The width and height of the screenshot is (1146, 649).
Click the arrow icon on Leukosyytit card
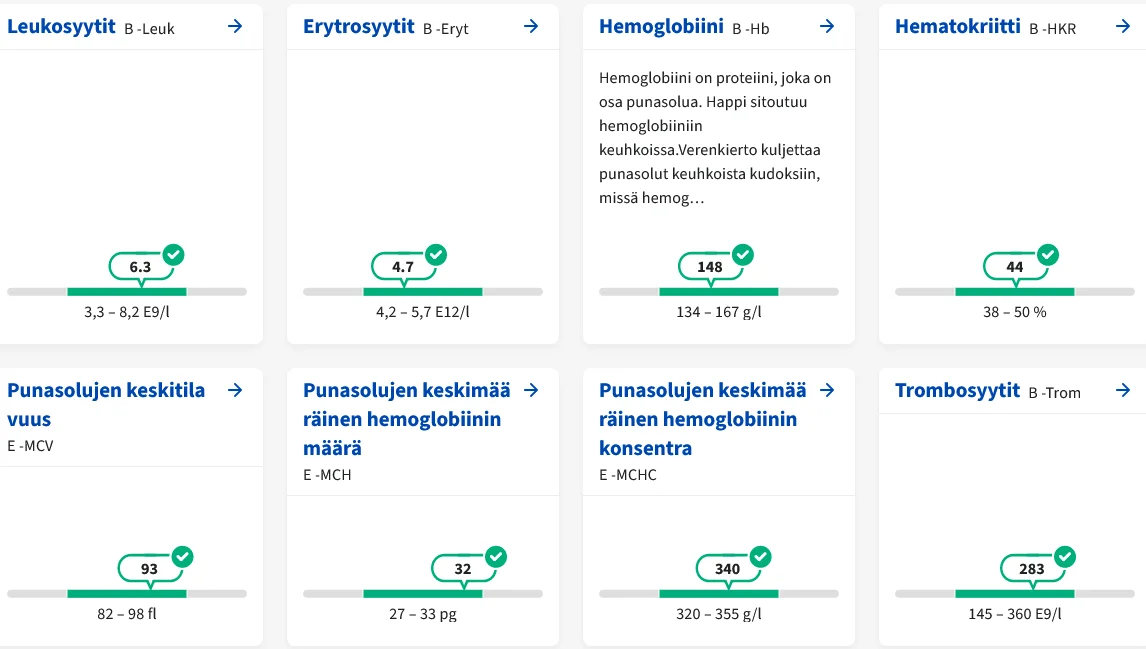click(235, 27)
